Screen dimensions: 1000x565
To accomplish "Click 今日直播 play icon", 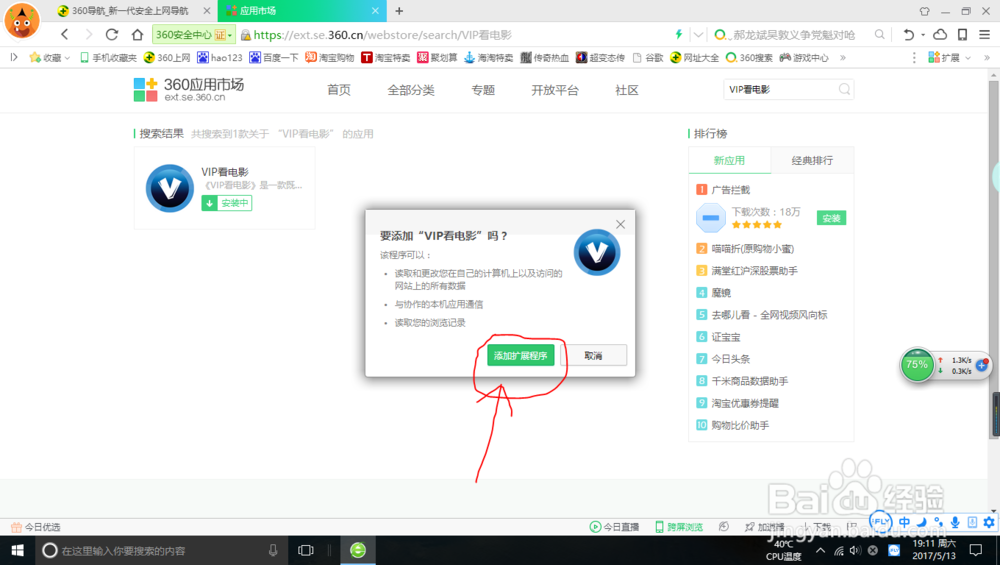I will coord(595,527).
